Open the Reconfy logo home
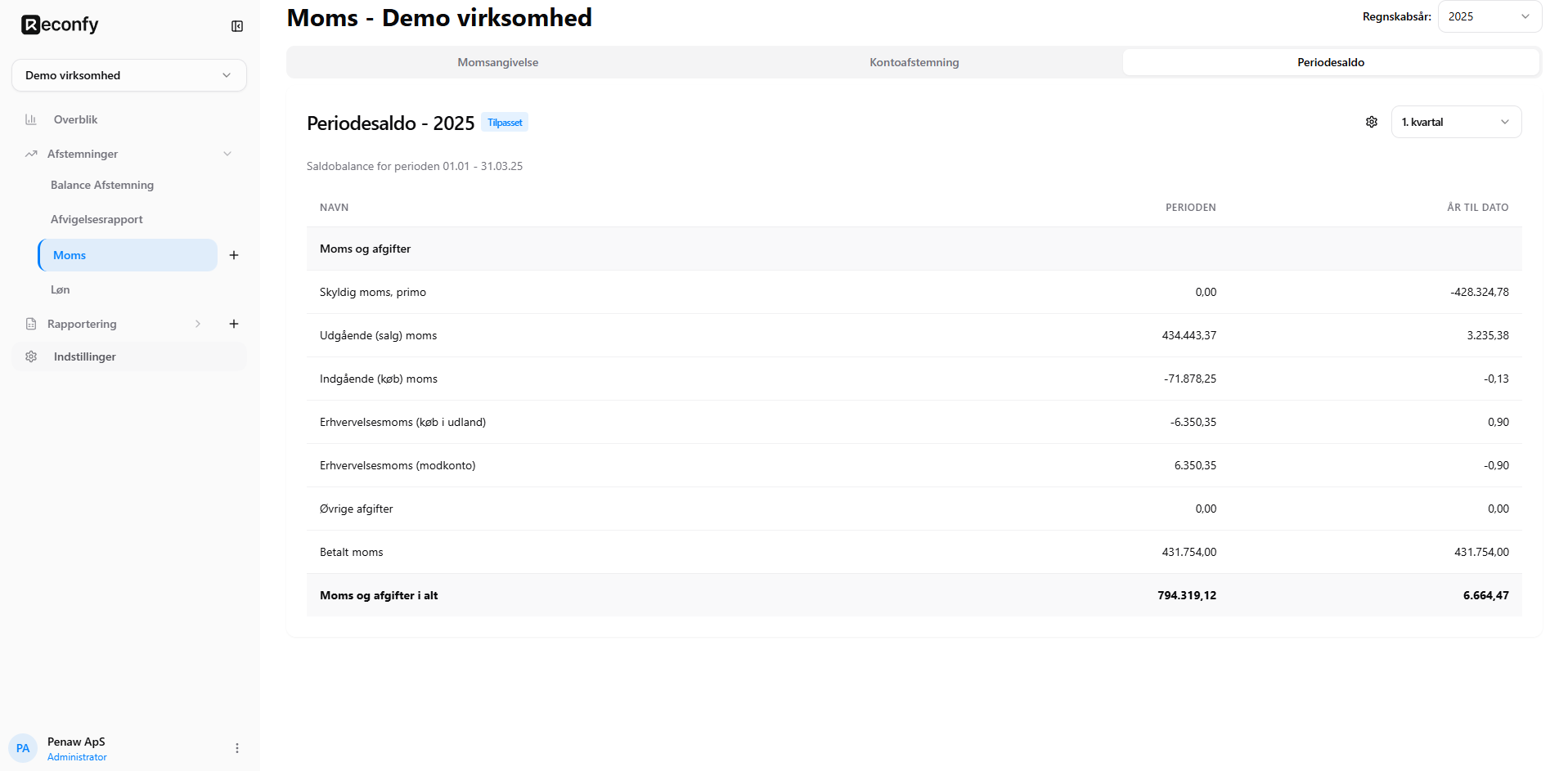This screenshot has height=771, width=1568. click(x=60, y=25)
